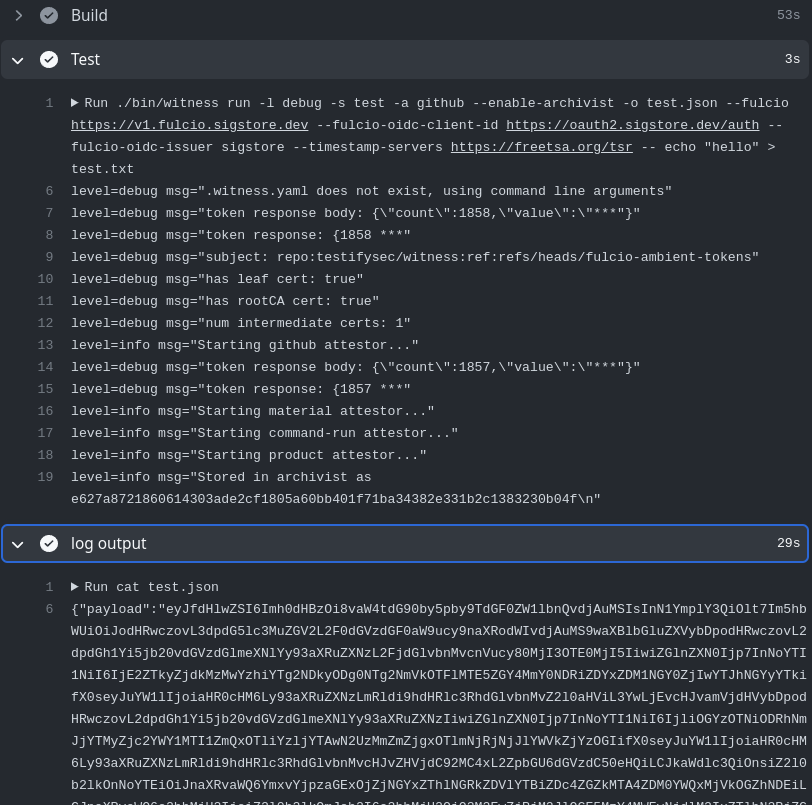The width and height of the screenshot is (812, 805).
Task: Click the chevron arrow left of Test
Action: pyautogui.click(x=17, y=60)
